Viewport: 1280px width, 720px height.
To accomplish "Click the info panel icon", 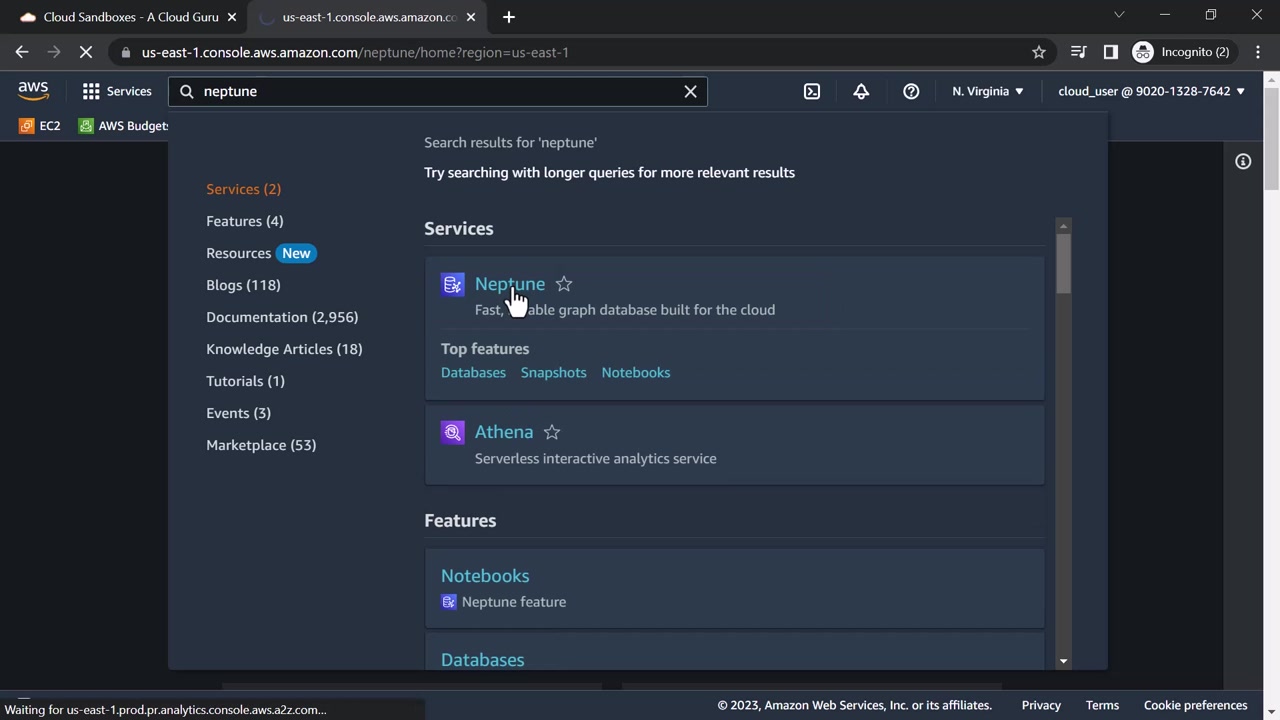I will point(1243,161).
